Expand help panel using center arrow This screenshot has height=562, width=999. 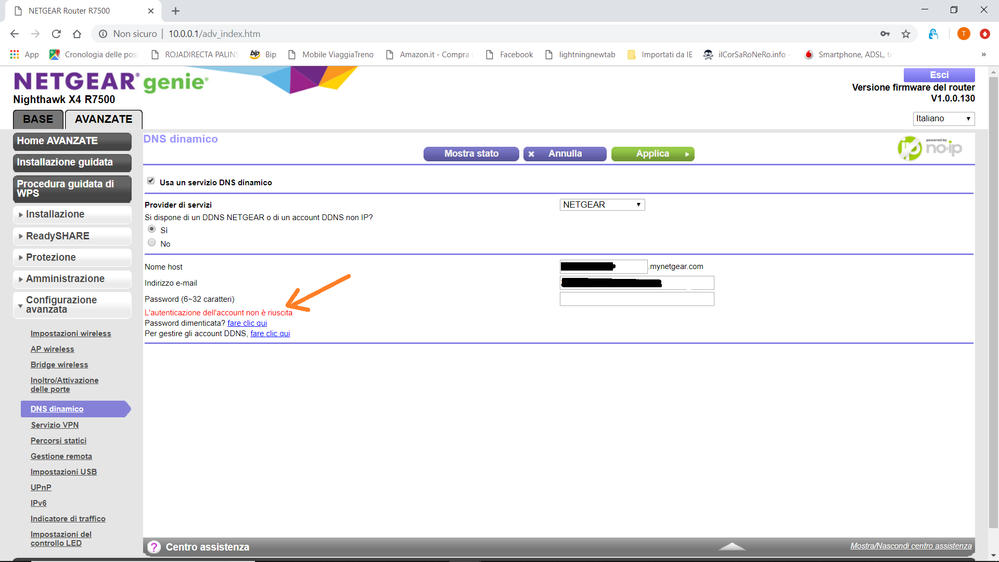732,547
